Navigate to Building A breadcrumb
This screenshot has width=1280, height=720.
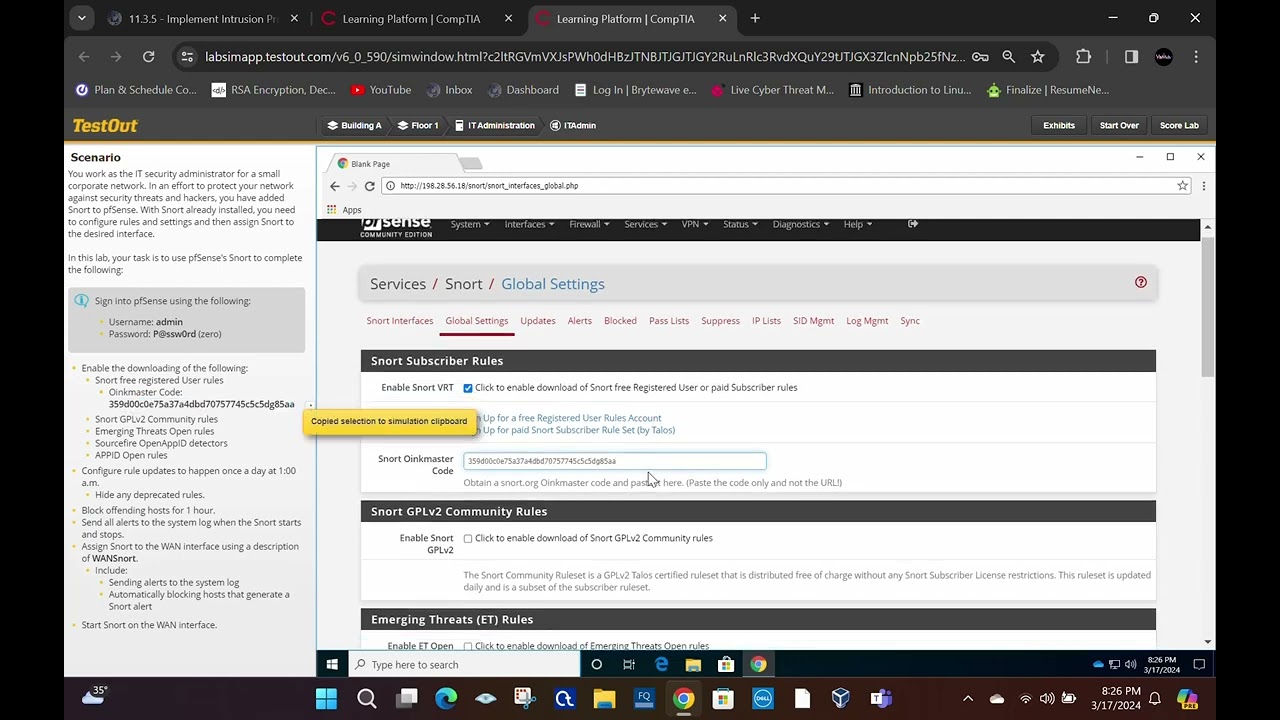point(355,125)
